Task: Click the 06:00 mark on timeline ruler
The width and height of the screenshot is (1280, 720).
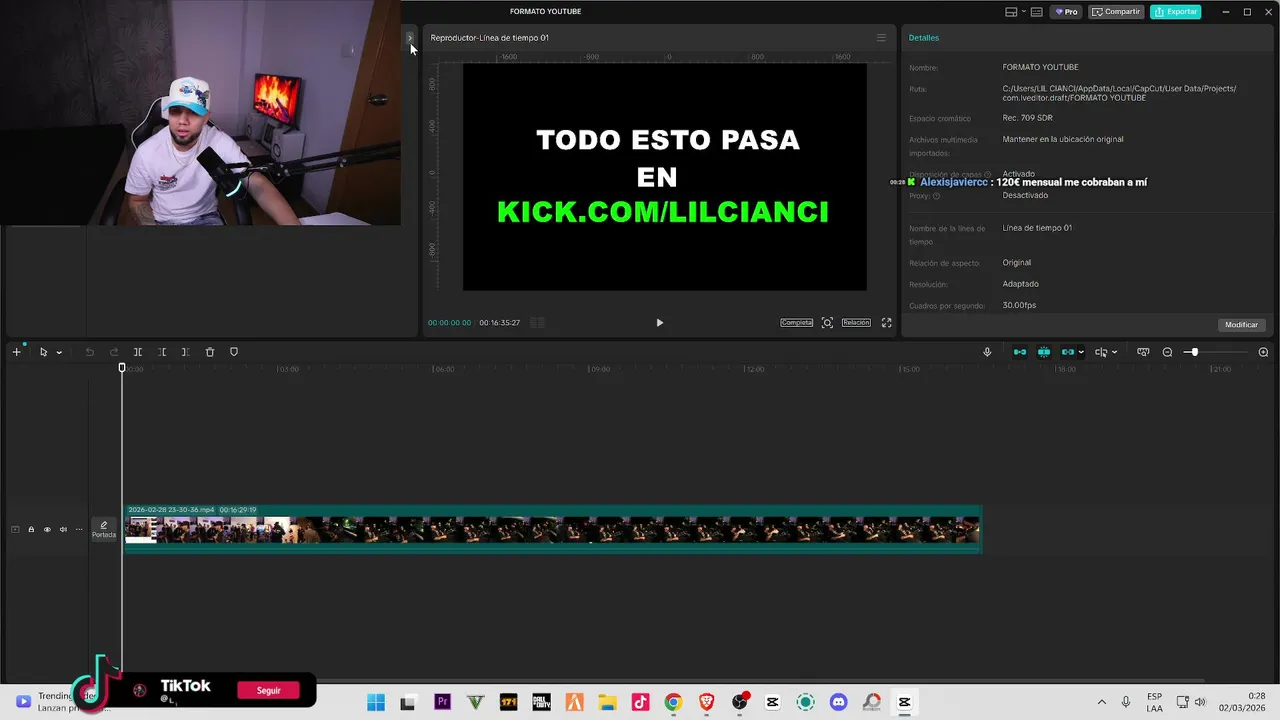Action: point(444,369)
